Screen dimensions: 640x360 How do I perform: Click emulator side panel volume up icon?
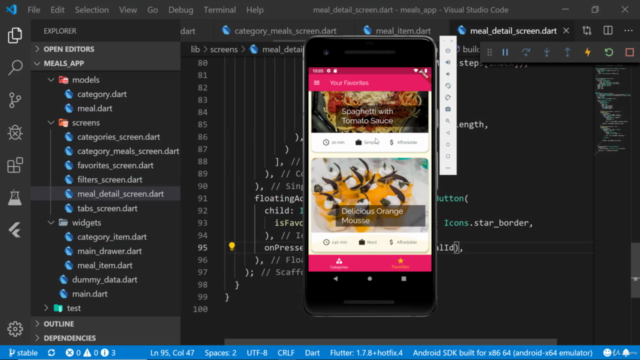(x=448, y=62)
